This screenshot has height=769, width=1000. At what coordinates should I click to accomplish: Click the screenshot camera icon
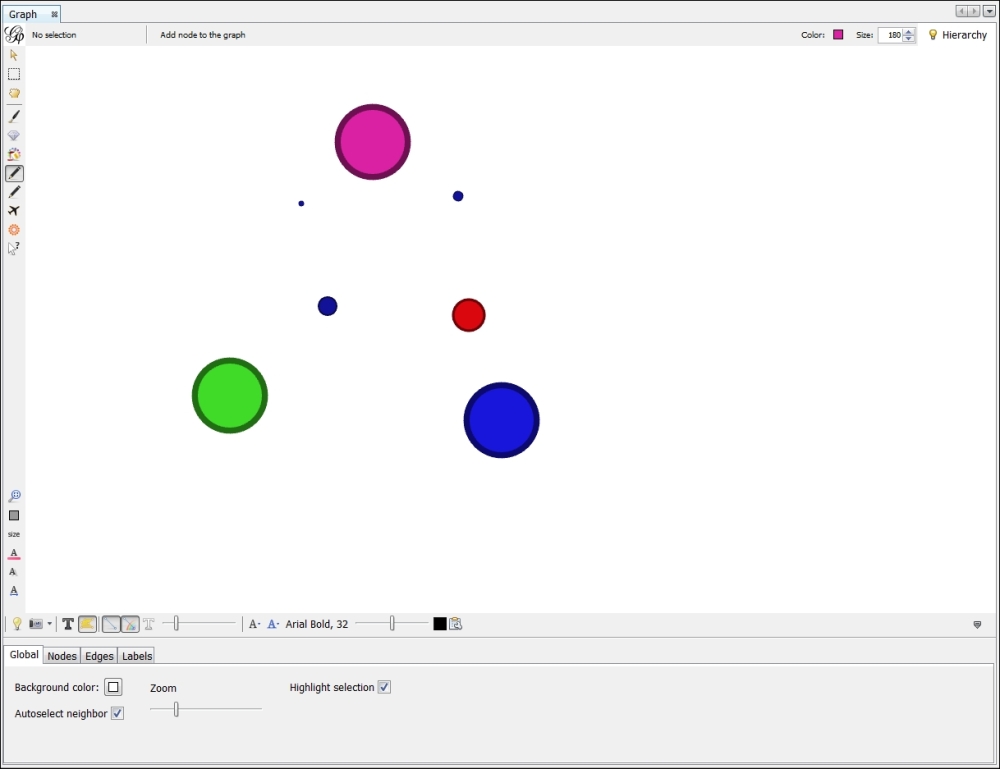(35, 624)
